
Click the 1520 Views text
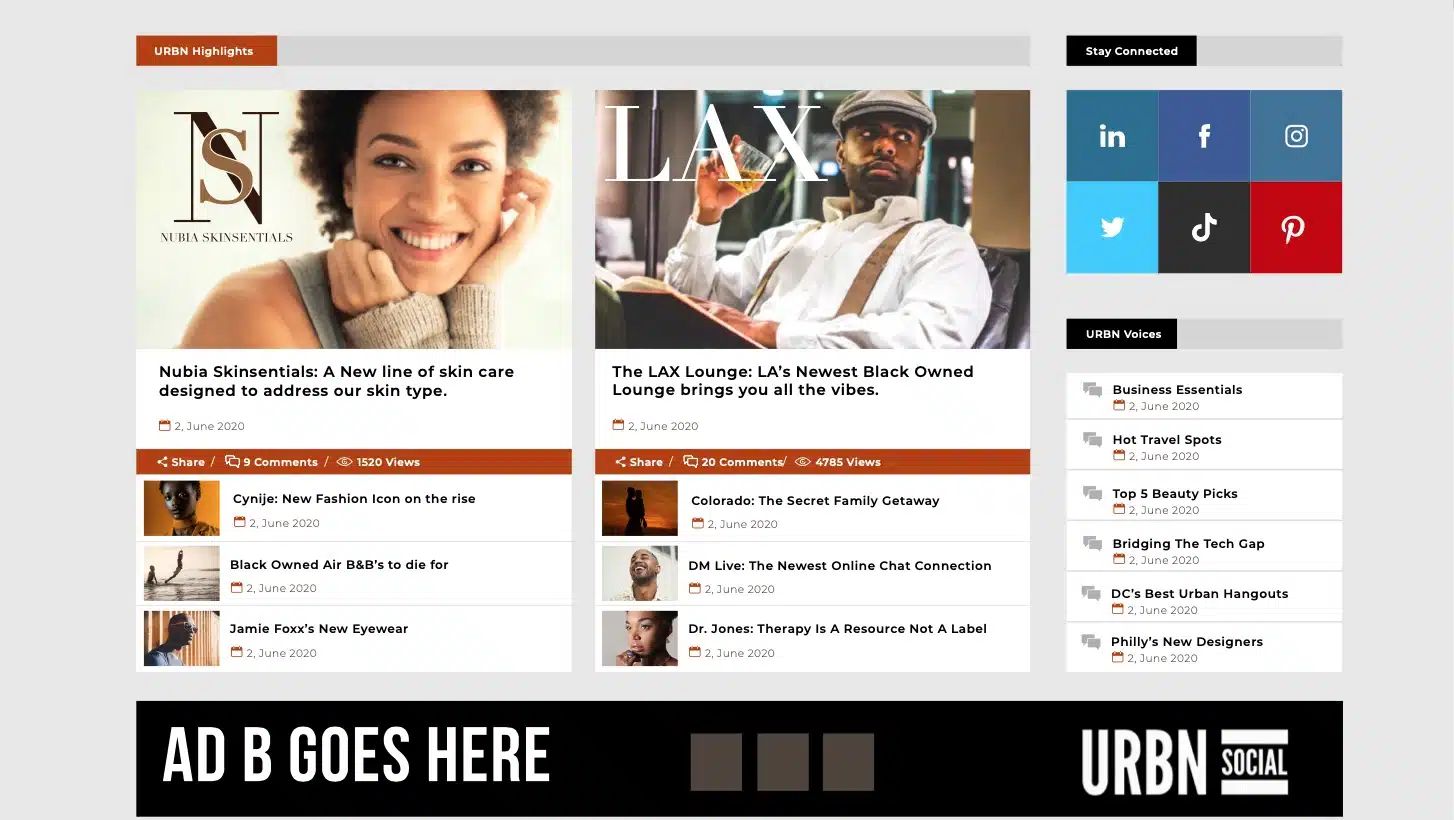coord(388,462)
